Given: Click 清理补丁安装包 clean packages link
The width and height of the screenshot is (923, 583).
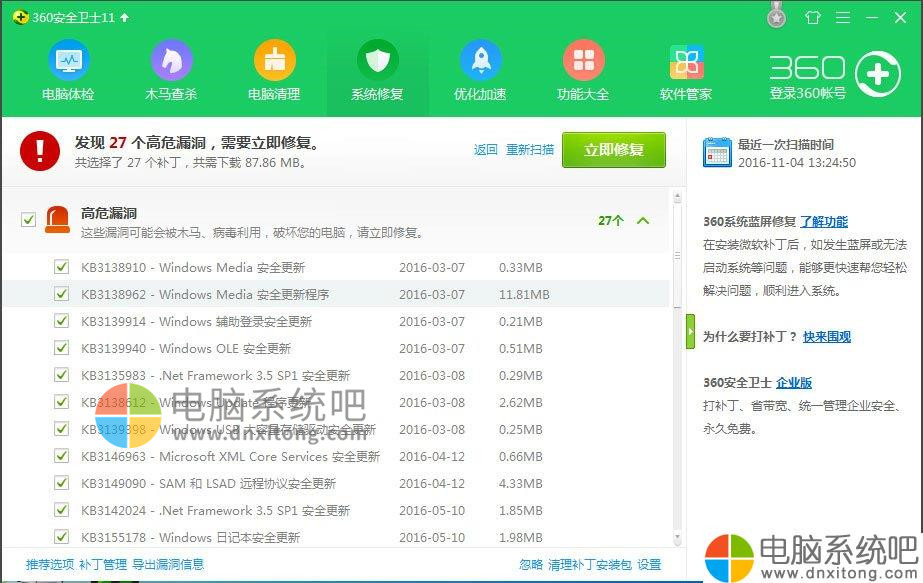Looking at the screenshot, I should pos(590,564).
